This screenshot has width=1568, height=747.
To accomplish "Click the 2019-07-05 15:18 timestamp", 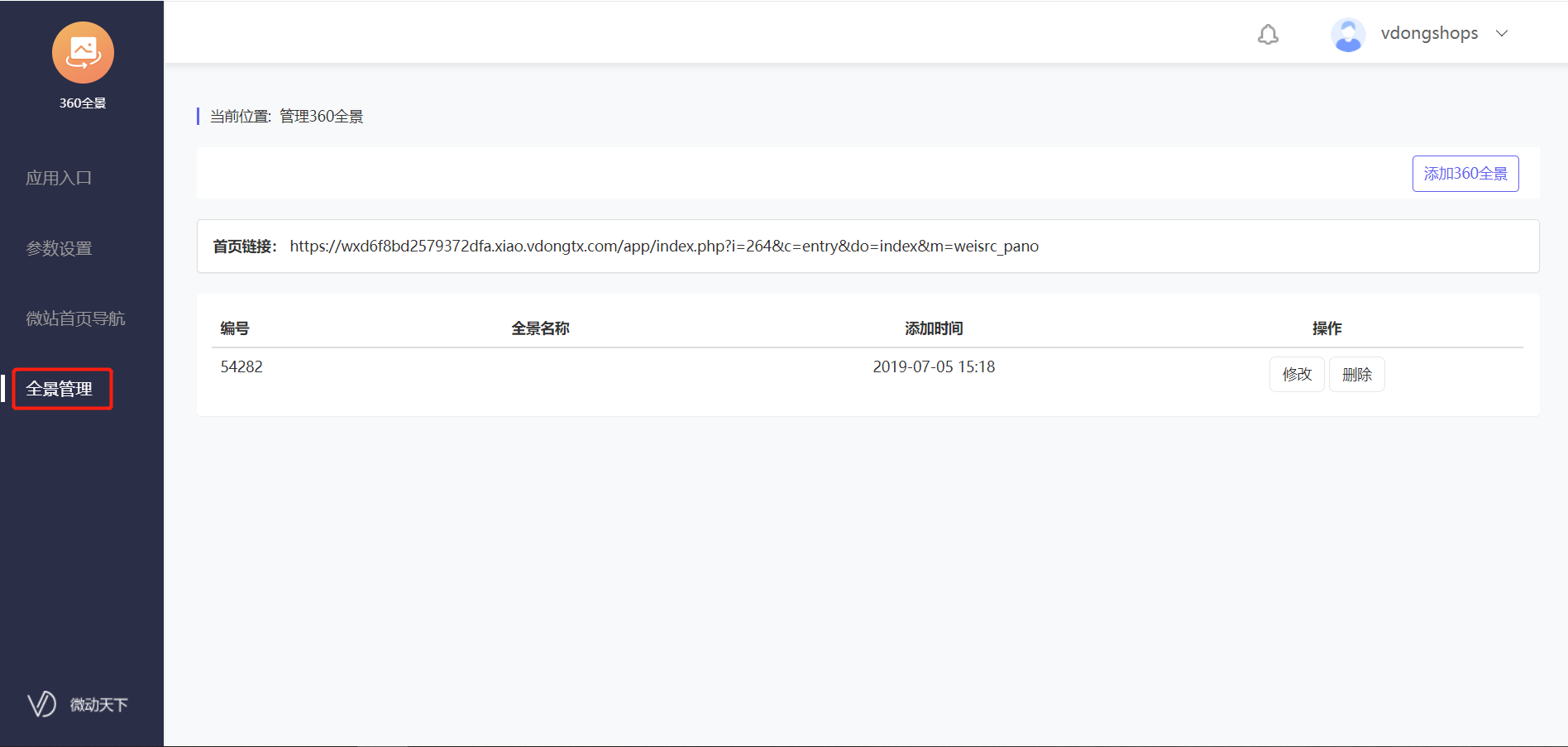I will pos(934,366).
